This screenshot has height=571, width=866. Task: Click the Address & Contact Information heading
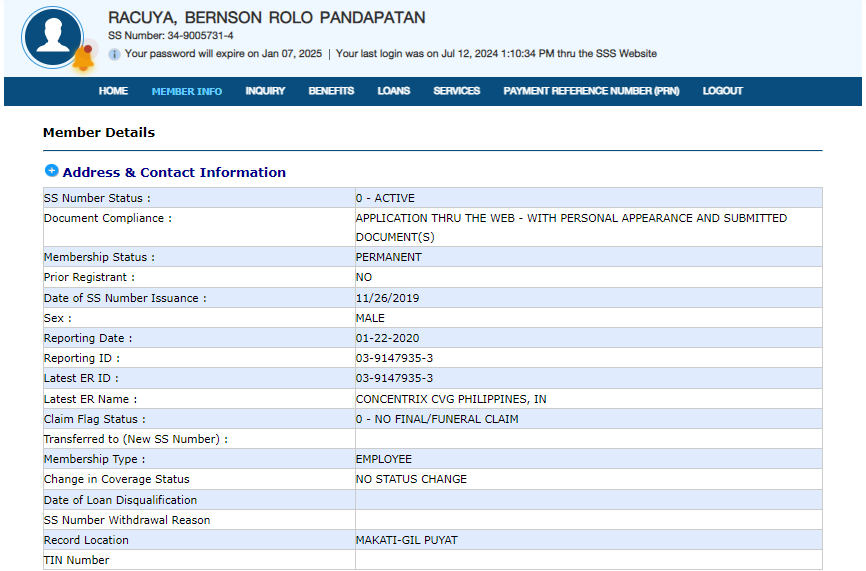pyautogui.click(x=174, y=172)
